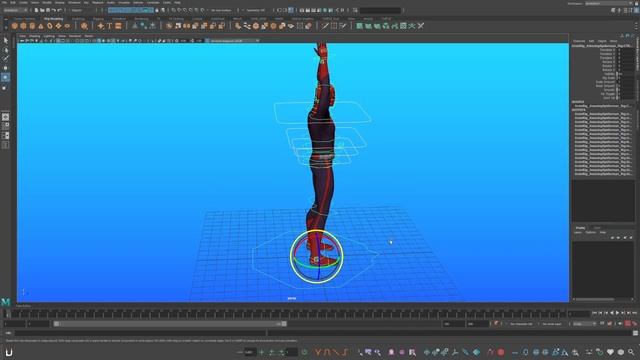This screenshot has height=360, width=640.
Task: Open the No Character Set dropdown
Action: tap(522, 324)
